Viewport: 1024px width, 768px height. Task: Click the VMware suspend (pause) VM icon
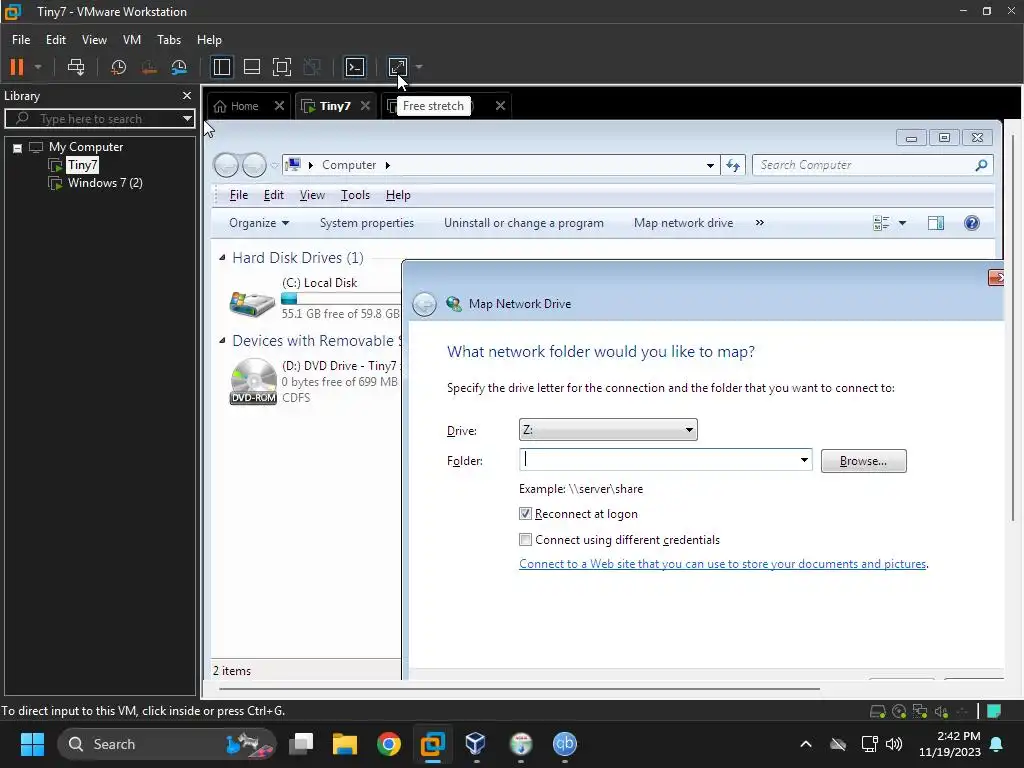coord(17,67)
